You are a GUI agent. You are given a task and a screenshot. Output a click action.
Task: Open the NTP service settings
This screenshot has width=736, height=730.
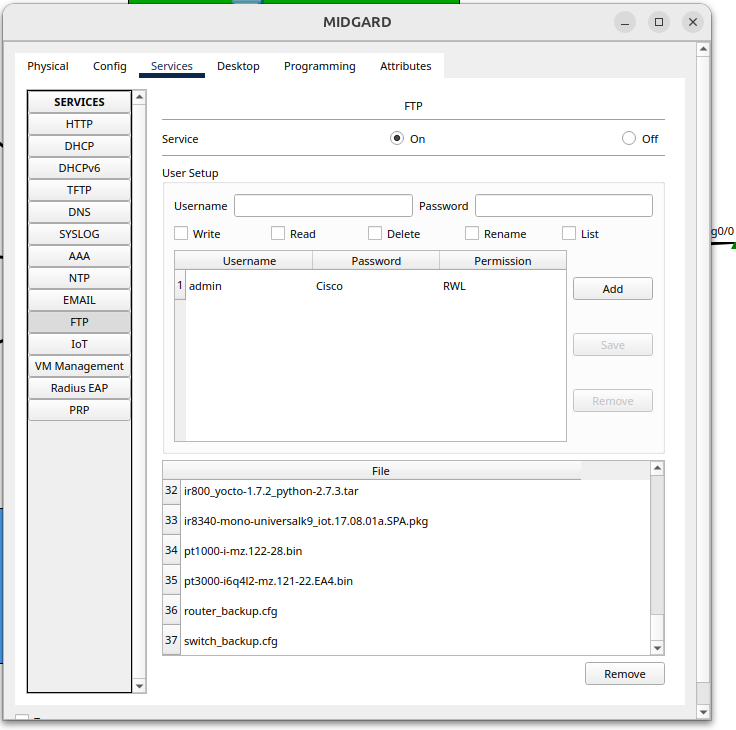[79, 278]
